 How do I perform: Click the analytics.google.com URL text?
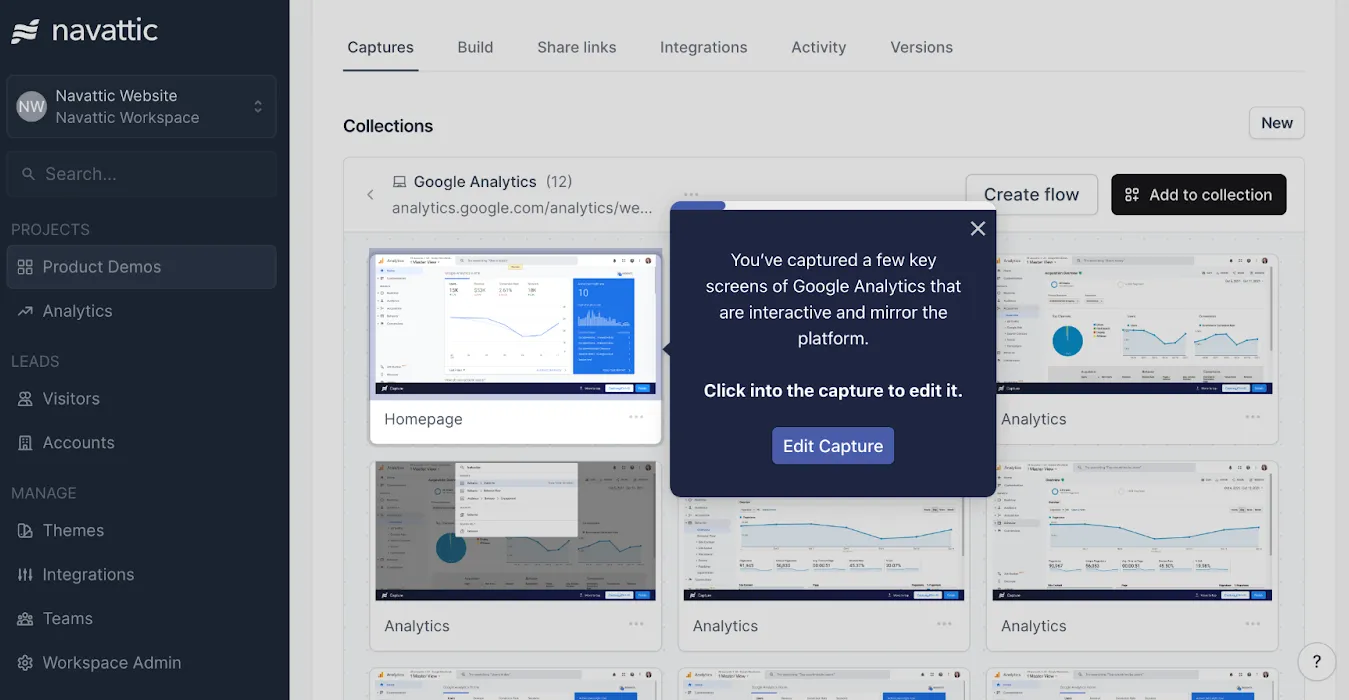pyautogui.click(x=522, y=208)
